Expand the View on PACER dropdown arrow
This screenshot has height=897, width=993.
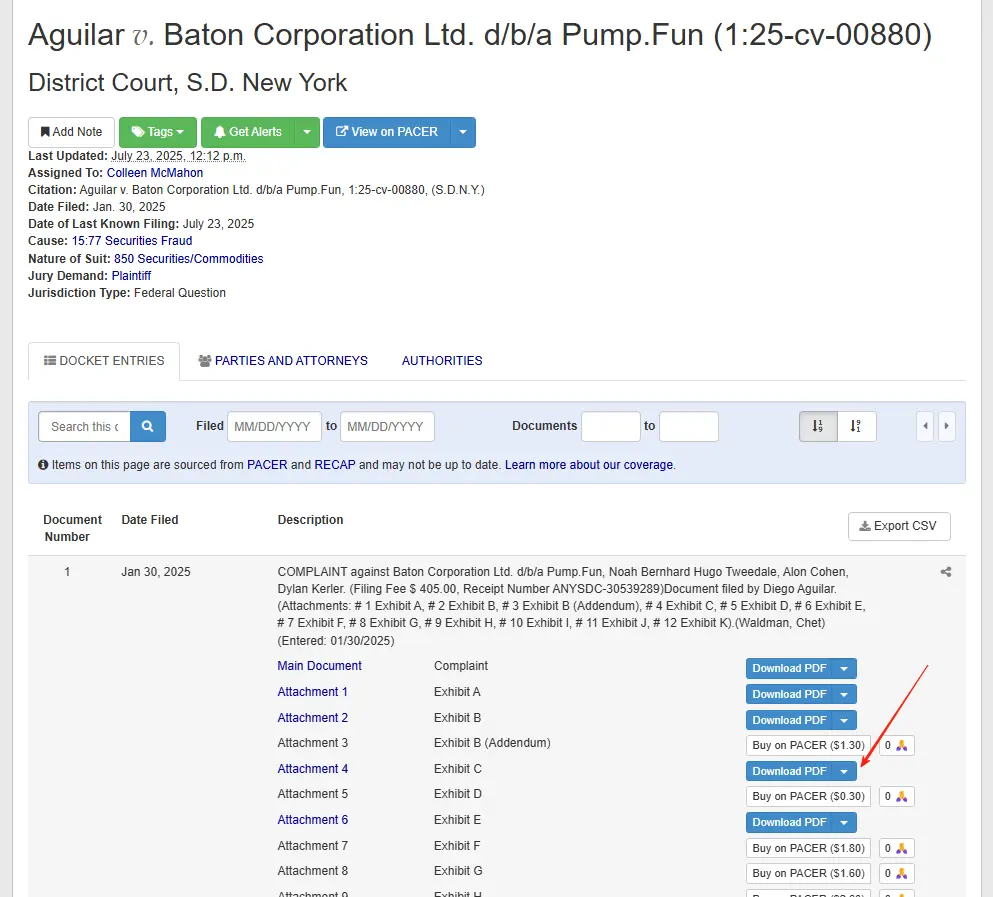(463, 132)
